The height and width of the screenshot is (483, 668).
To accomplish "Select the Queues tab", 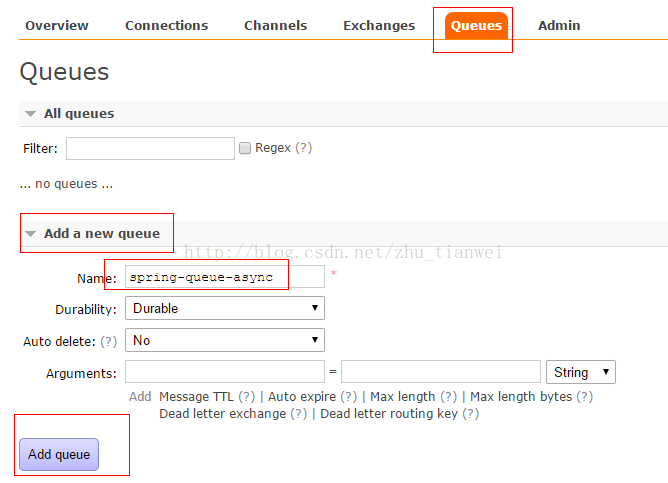I will (x=476, y=26).
